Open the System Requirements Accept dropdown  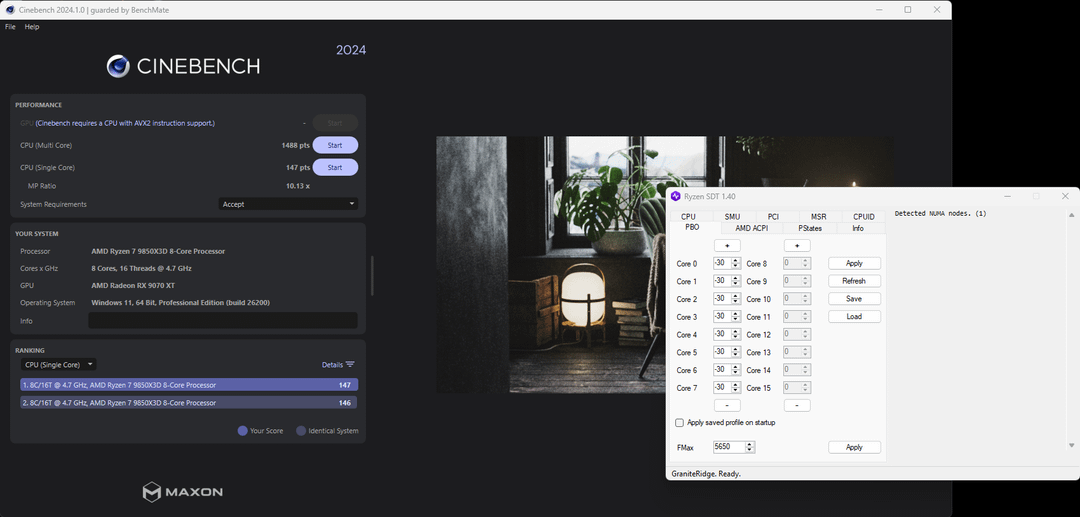coord(288,204)
